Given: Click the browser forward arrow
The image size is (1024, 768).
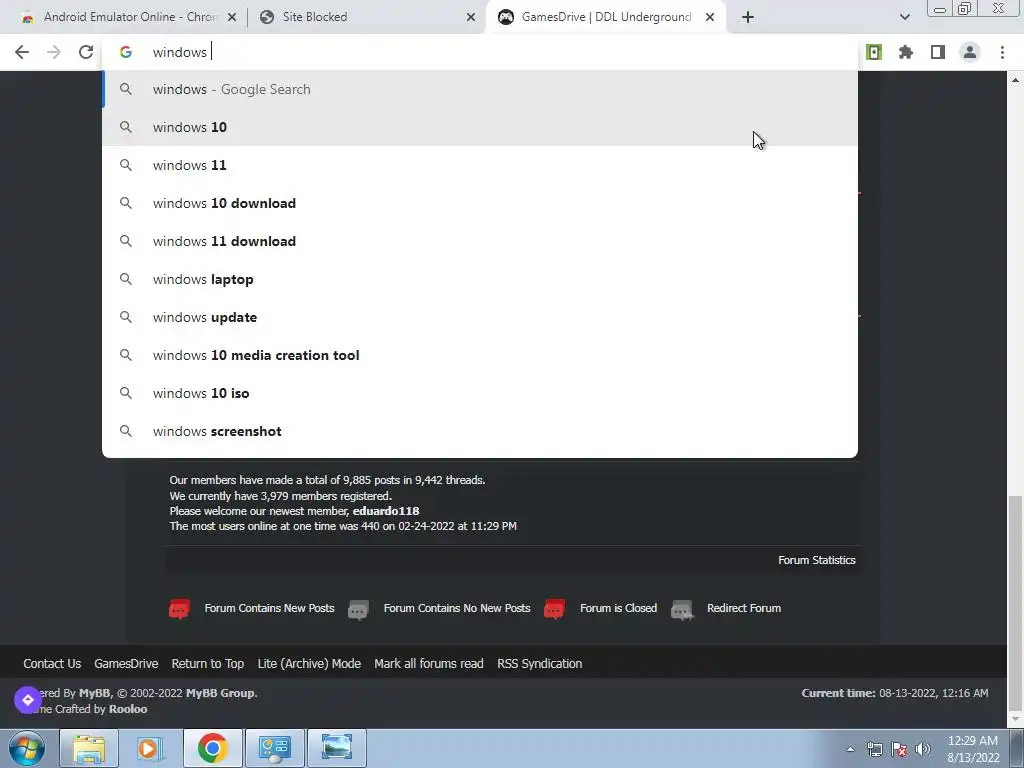Looking at the screenshot, I should 54,52.
